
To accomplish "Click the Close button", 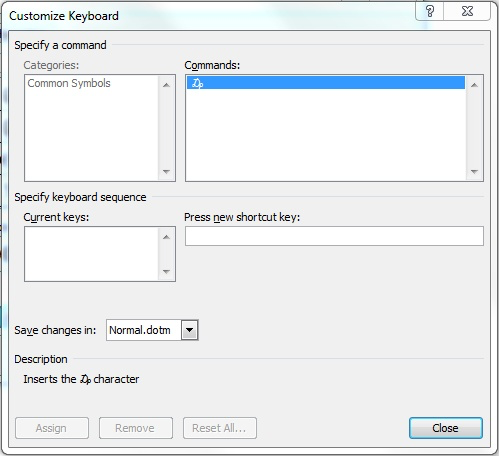I will coord(446,428).
